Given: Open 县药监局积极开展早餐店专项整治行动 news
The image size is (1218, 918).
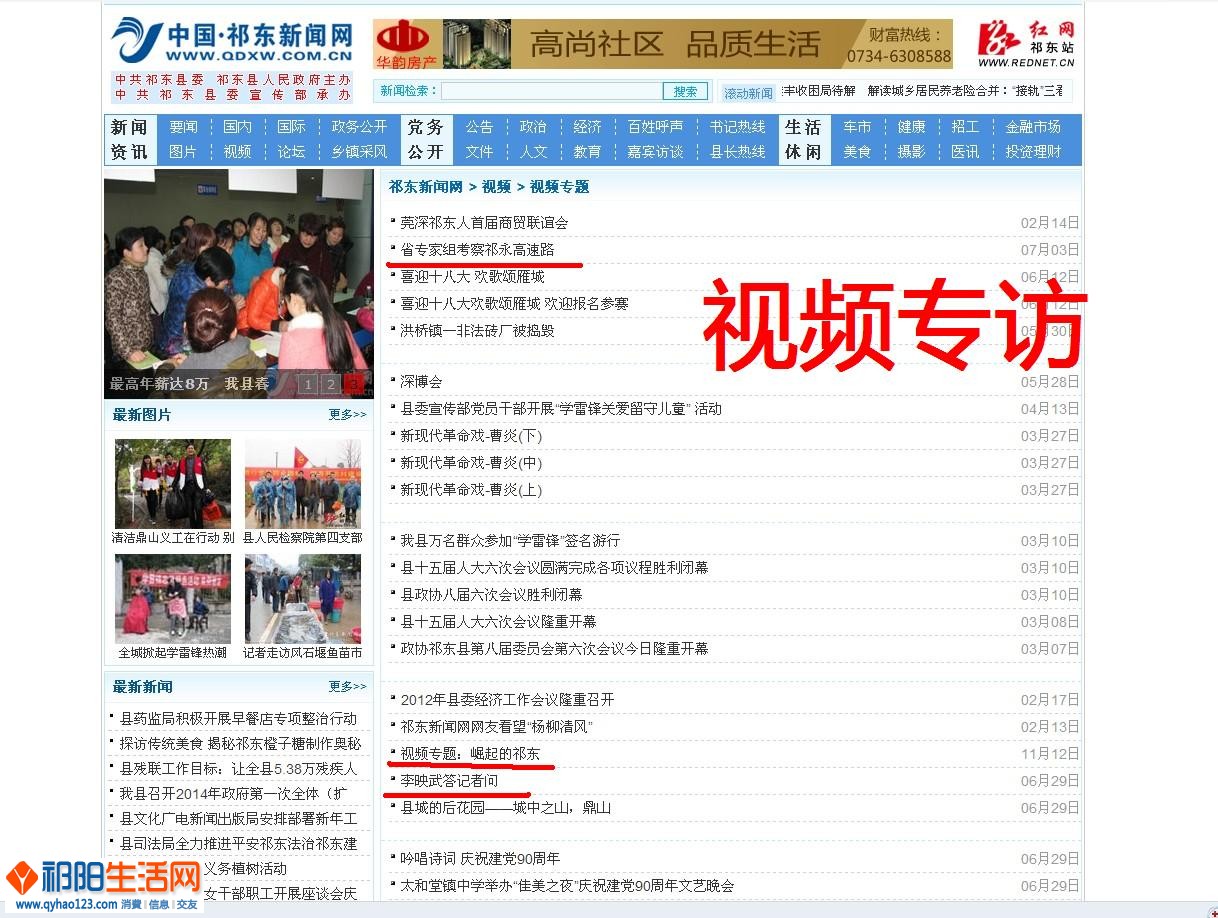Looking at the screenshot, I should click(x=237, y=719).
